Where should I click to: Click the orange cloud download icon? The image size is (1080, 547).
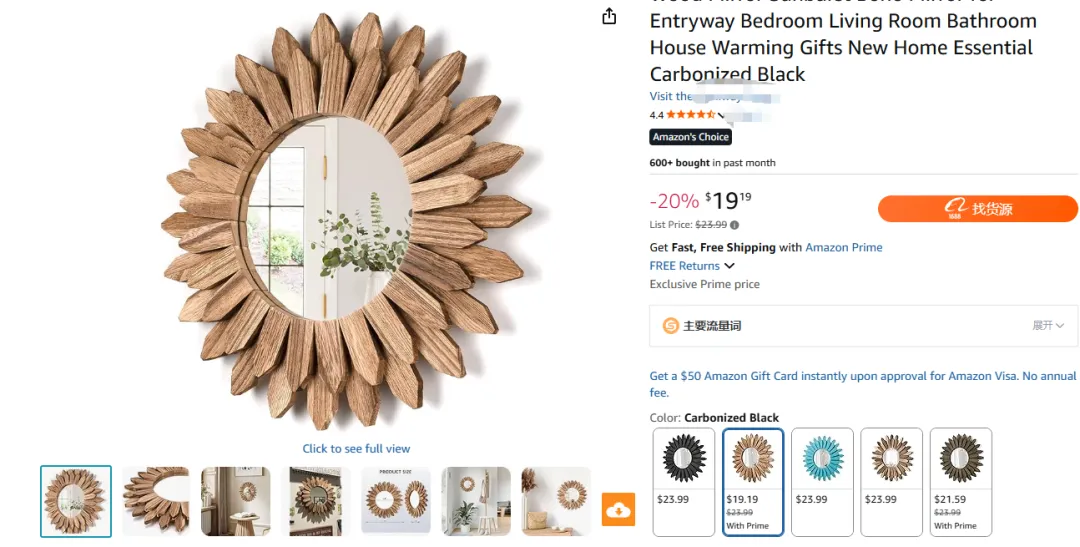tap(618, 509)
